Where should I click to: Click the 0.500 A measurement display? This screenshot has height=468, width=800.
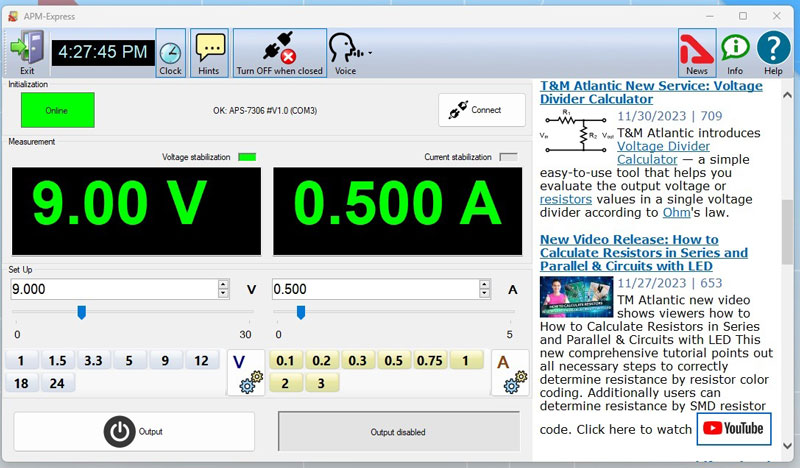coord(397,211)
